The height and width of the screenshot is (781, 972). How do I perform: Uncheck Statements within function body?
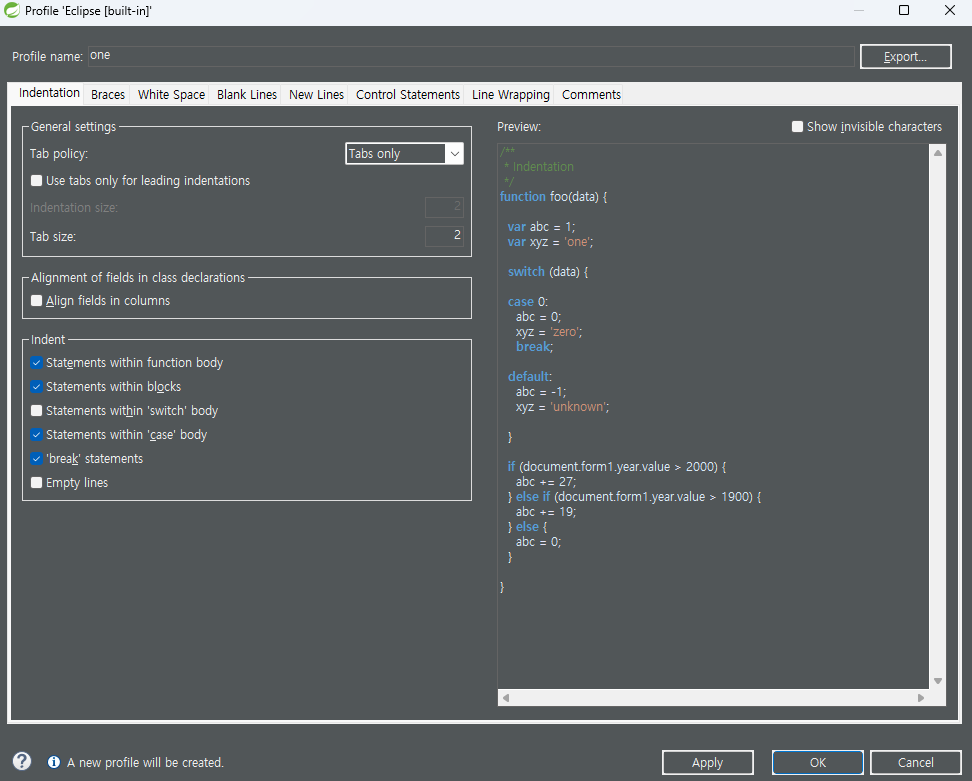point(37,363)
